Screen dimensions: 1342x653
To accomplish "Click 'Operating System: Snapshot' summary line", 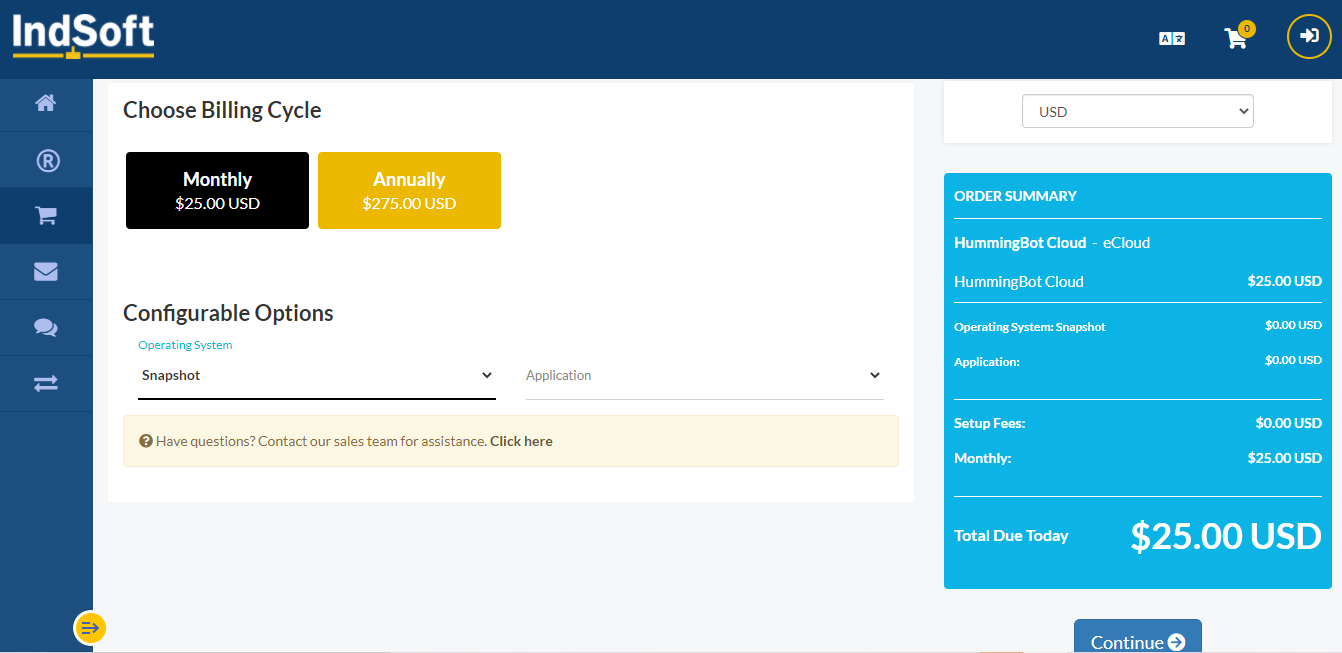I will (x=1030, y=327).
